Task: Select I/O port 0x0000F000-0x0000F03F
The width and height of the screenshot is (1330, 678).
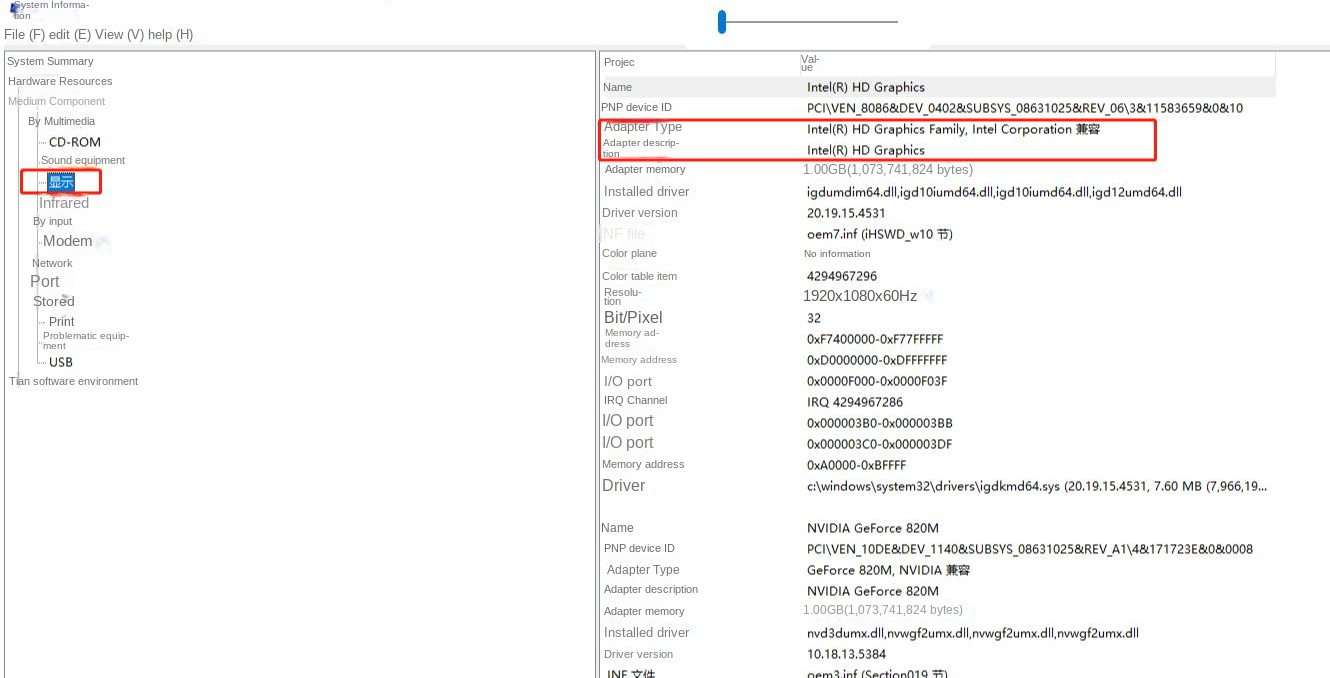Action: pyautogui.click(x=877, y=381)
